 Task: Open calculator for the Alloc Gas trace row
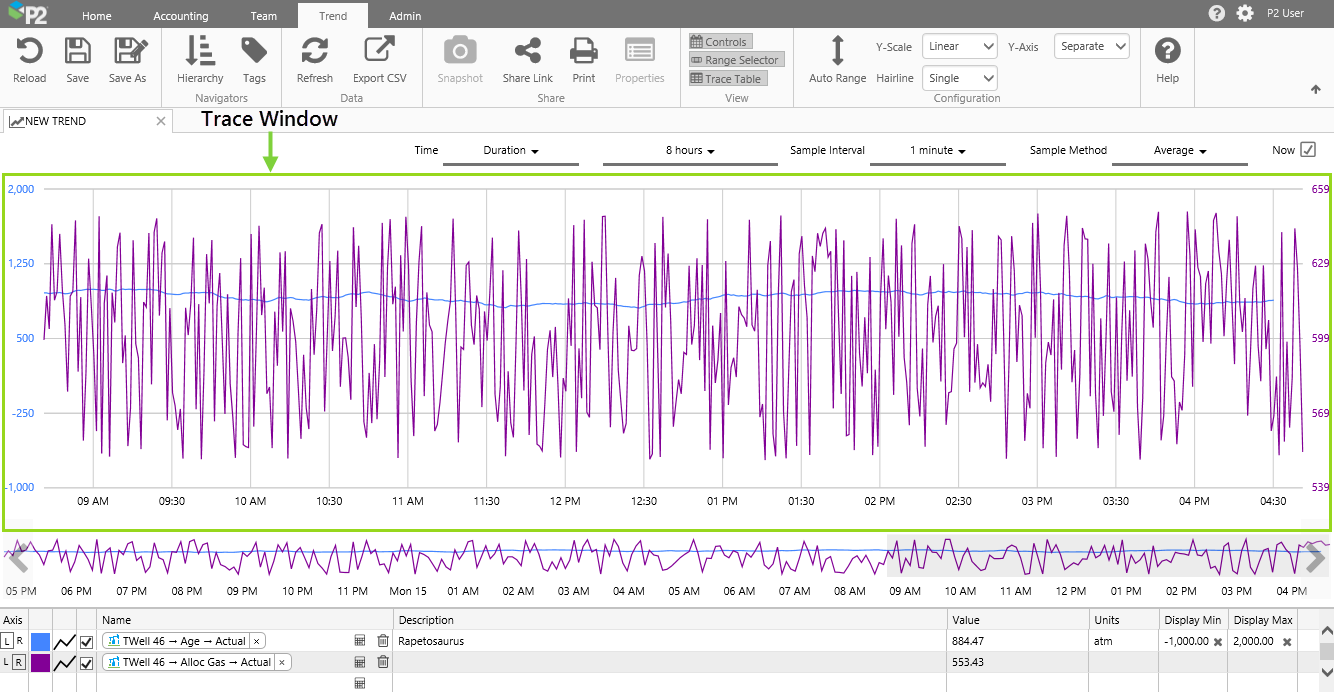click(360, 662)
